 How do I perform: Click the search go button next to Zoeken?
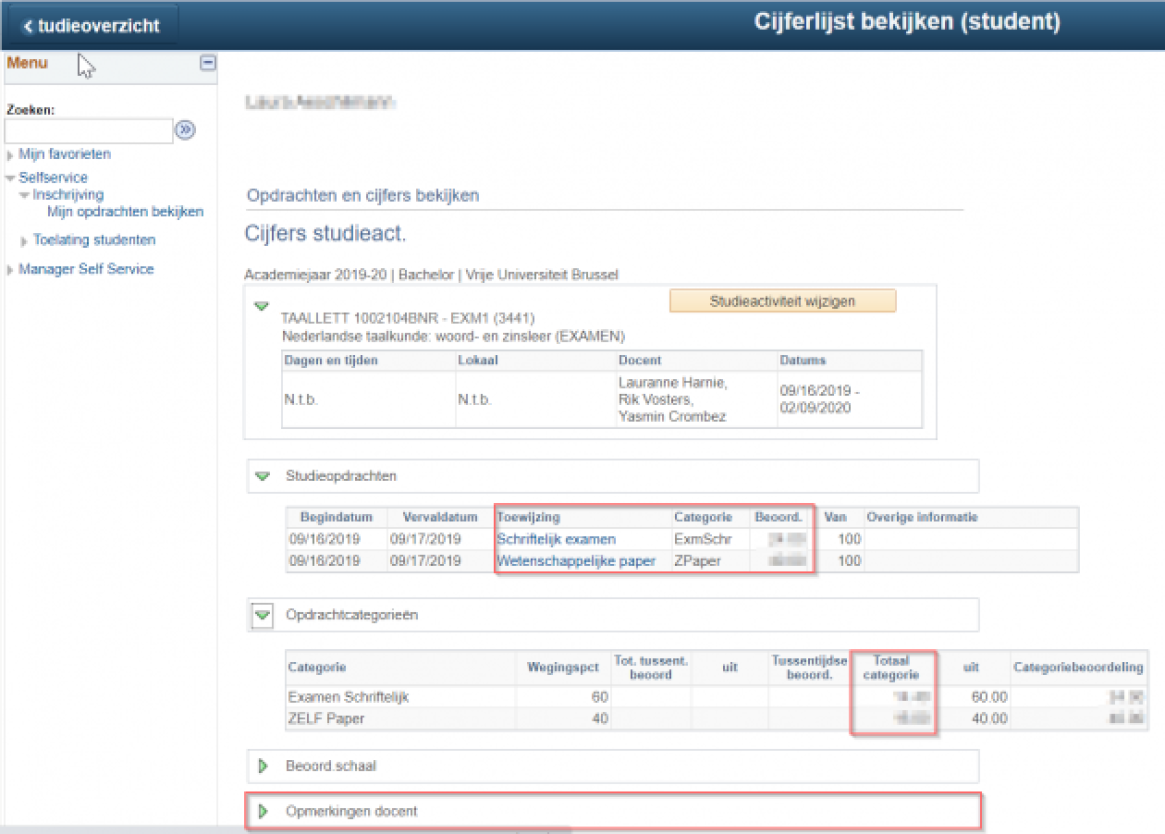pyautogui.click(x=185, y=131)
